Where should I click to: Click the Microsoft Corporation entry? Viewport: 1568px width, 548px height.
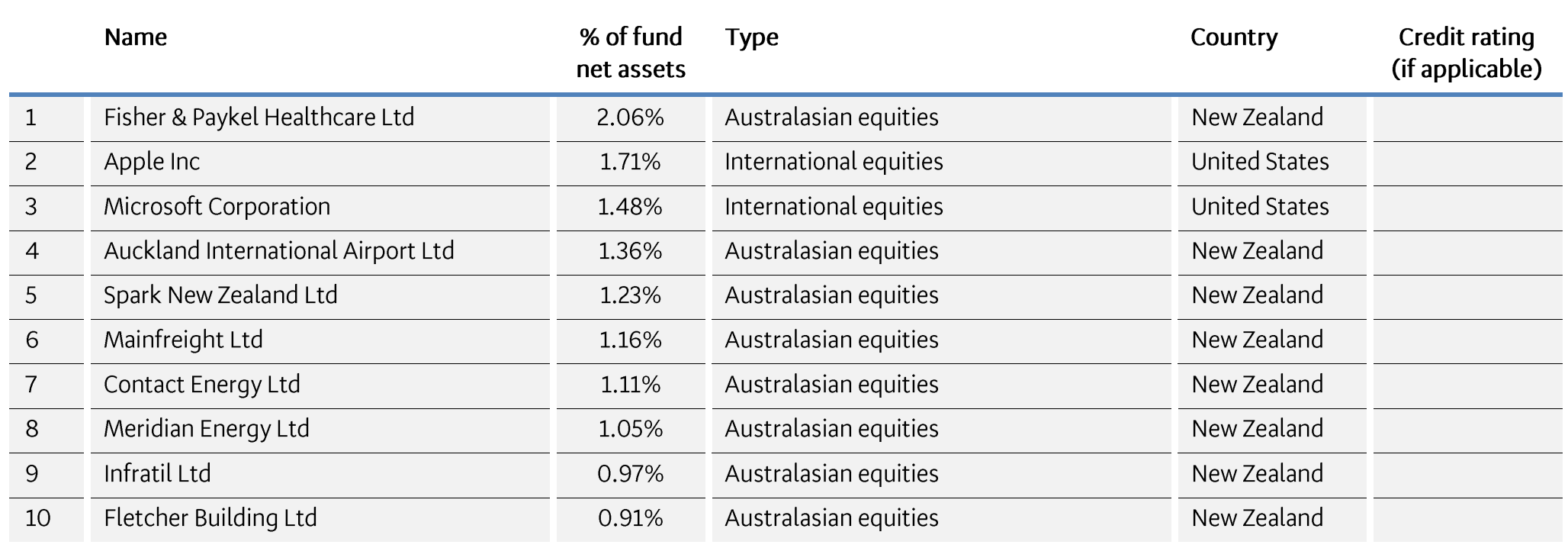(x=217, y=207)
